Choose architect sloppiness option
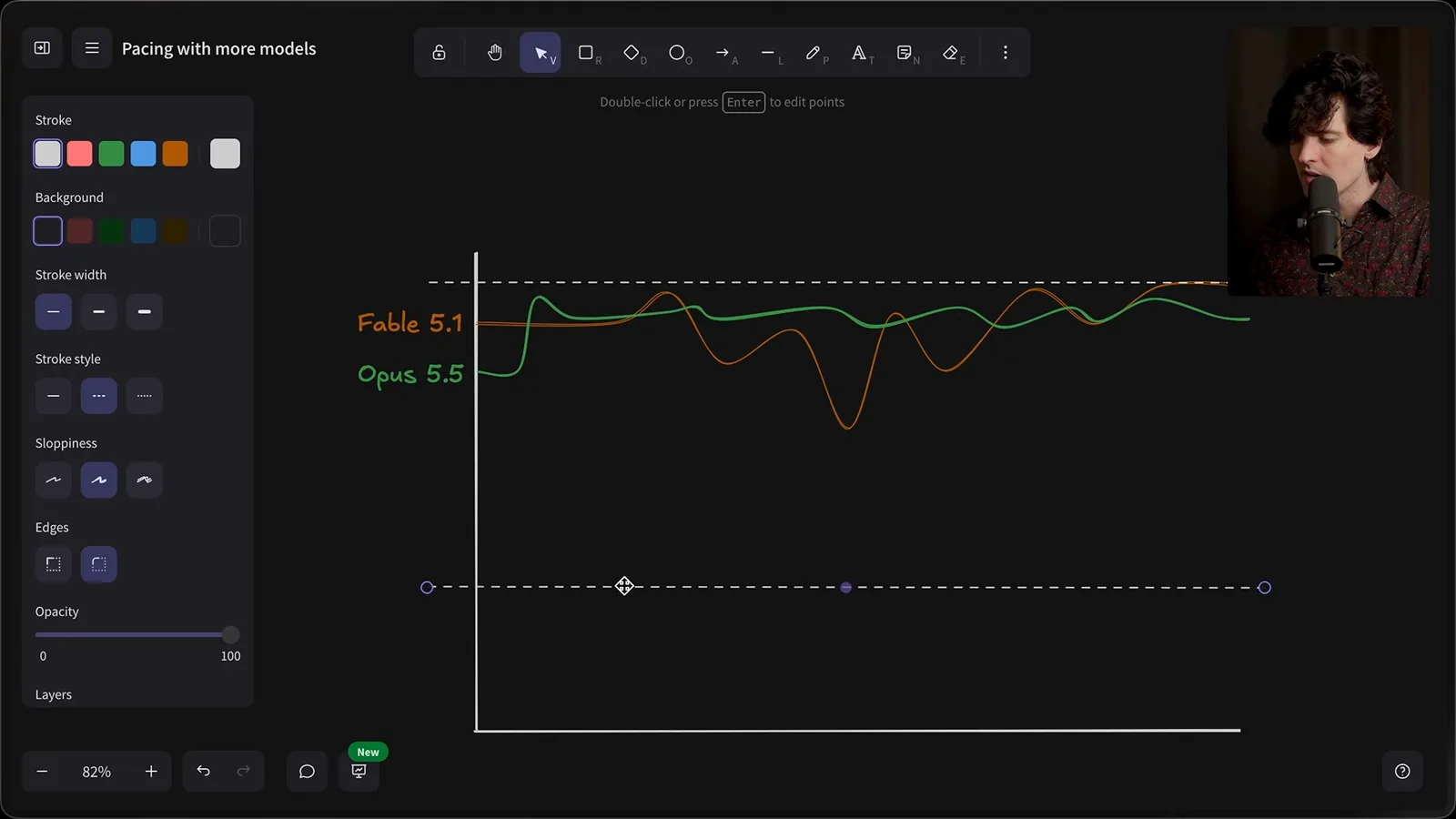Image resolution: width=1456 pixels, height=819 pixels. click(x=54, y=480)
